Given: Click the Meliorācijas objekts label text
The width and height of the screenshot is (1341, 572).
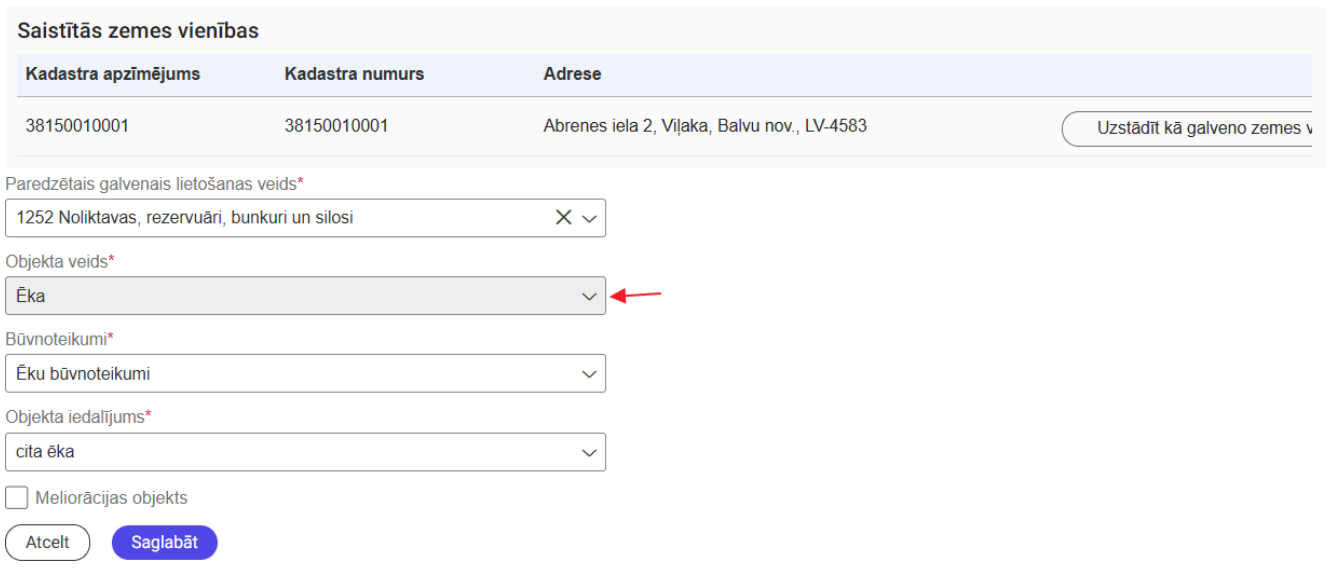Looking at the screenshot, I should 111,498.
